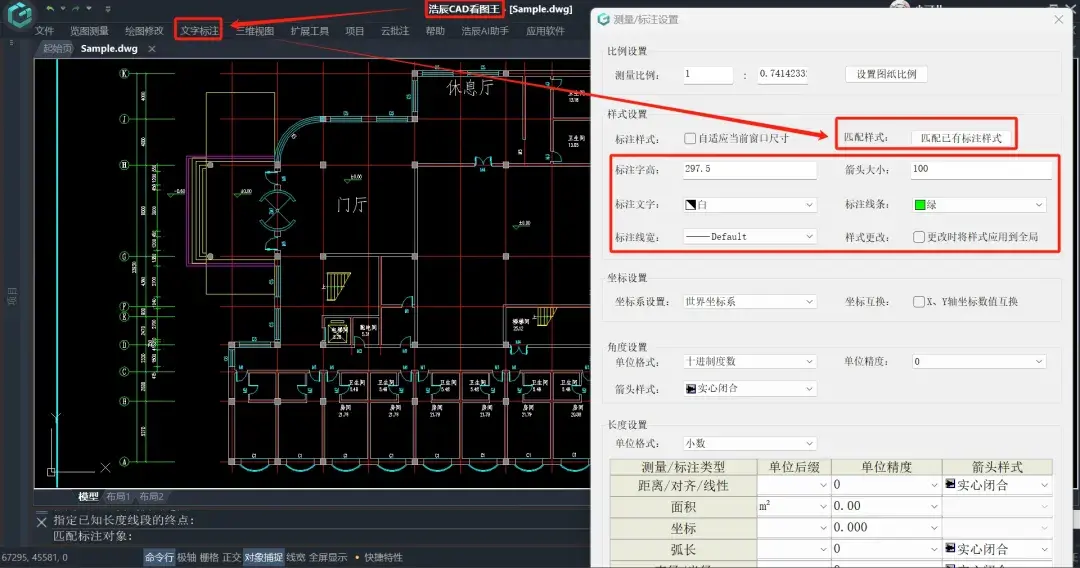Open 面积 row precision 0.00 dropdown
The width and height of the screenshot is (1080, 568).
tap(886, 507)
